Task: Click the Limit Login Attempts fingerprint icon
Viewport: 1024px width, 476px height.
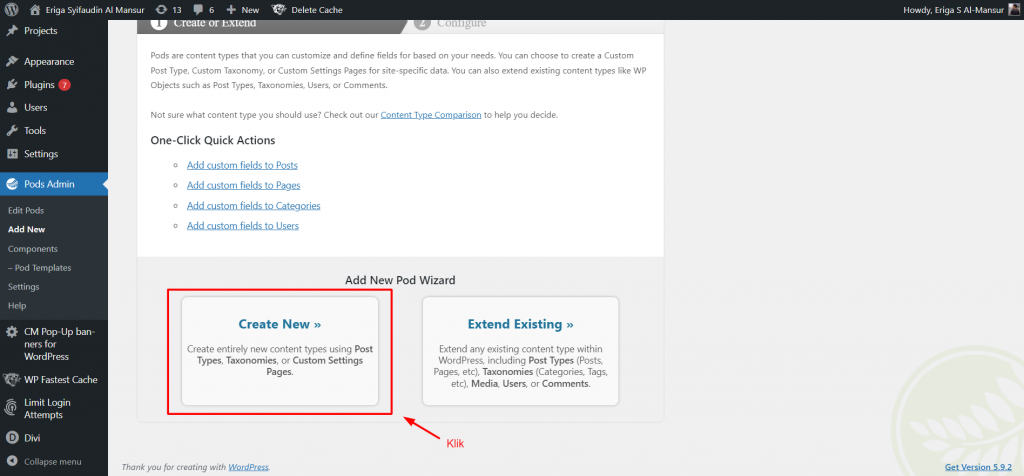Action: (12, 408)
